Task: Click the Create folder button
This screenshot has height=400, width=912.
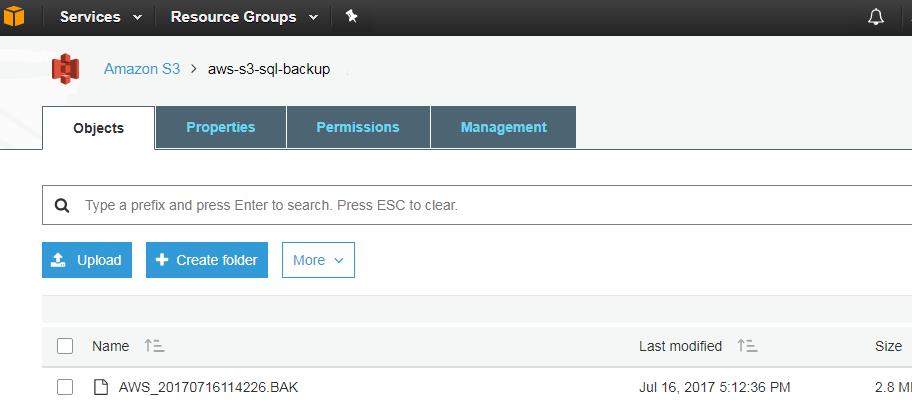Action: 207,260
